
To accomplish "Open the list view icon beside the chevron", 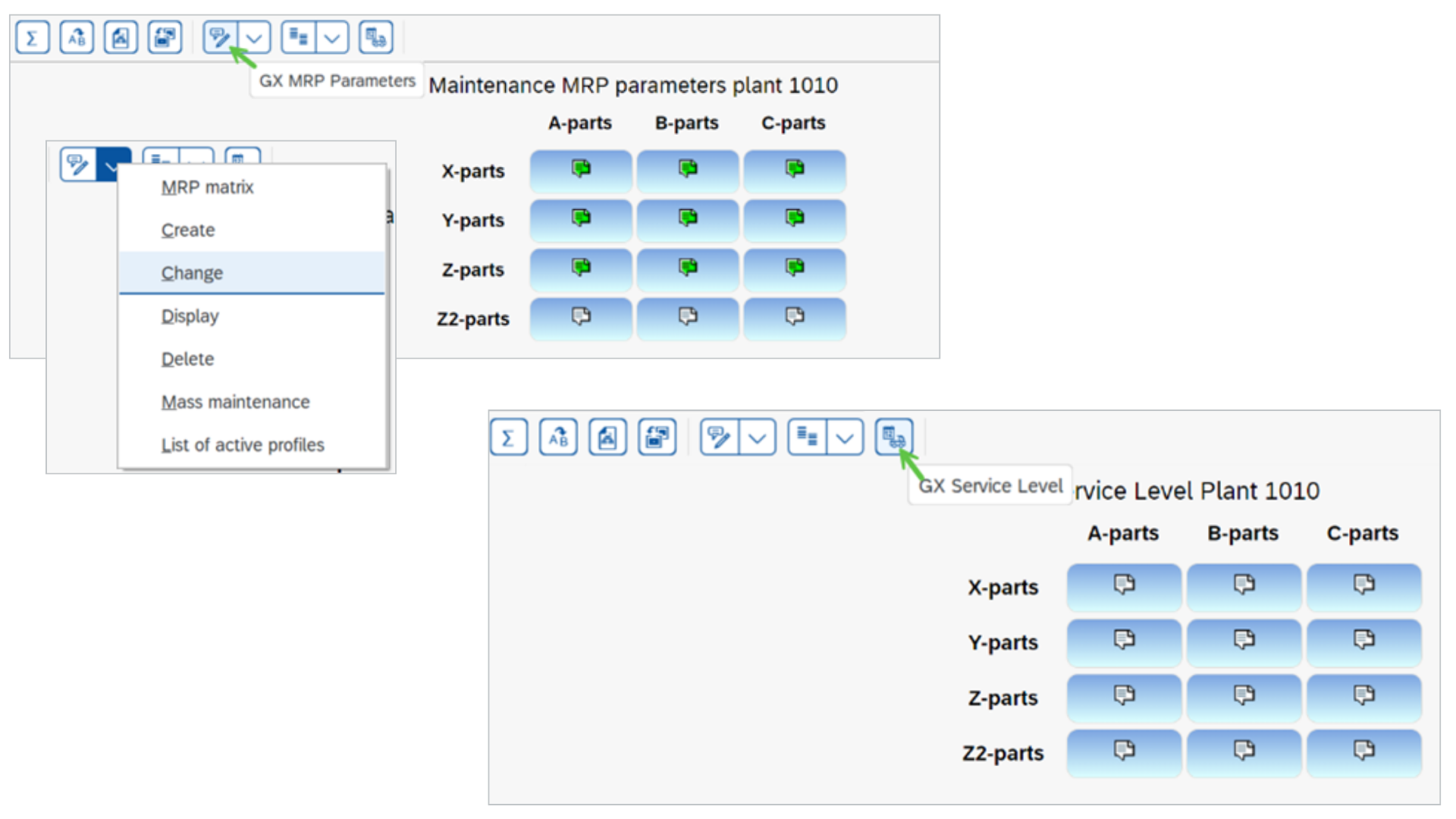I will point(298,36).
